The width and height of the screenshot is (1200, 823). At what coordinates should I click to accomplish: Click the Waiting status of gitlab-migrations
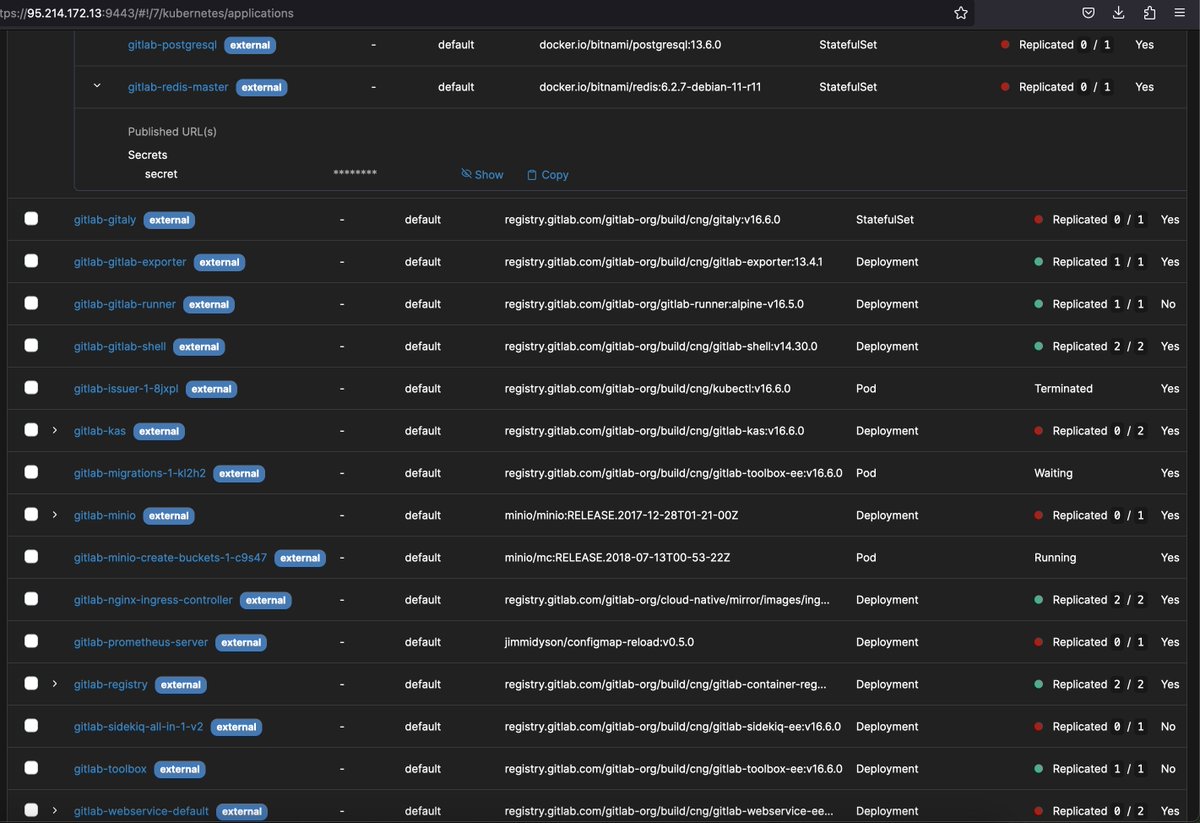point(1053,473)
